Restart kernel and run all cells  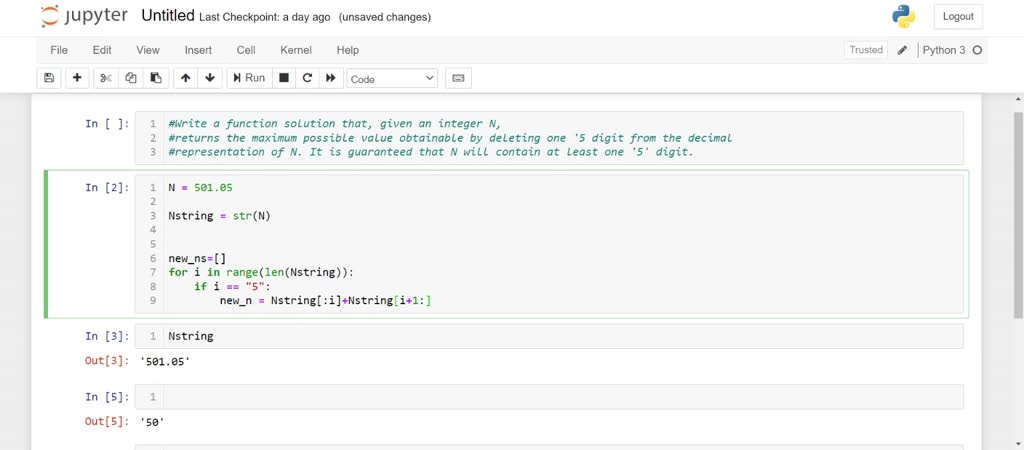point(331,78)
